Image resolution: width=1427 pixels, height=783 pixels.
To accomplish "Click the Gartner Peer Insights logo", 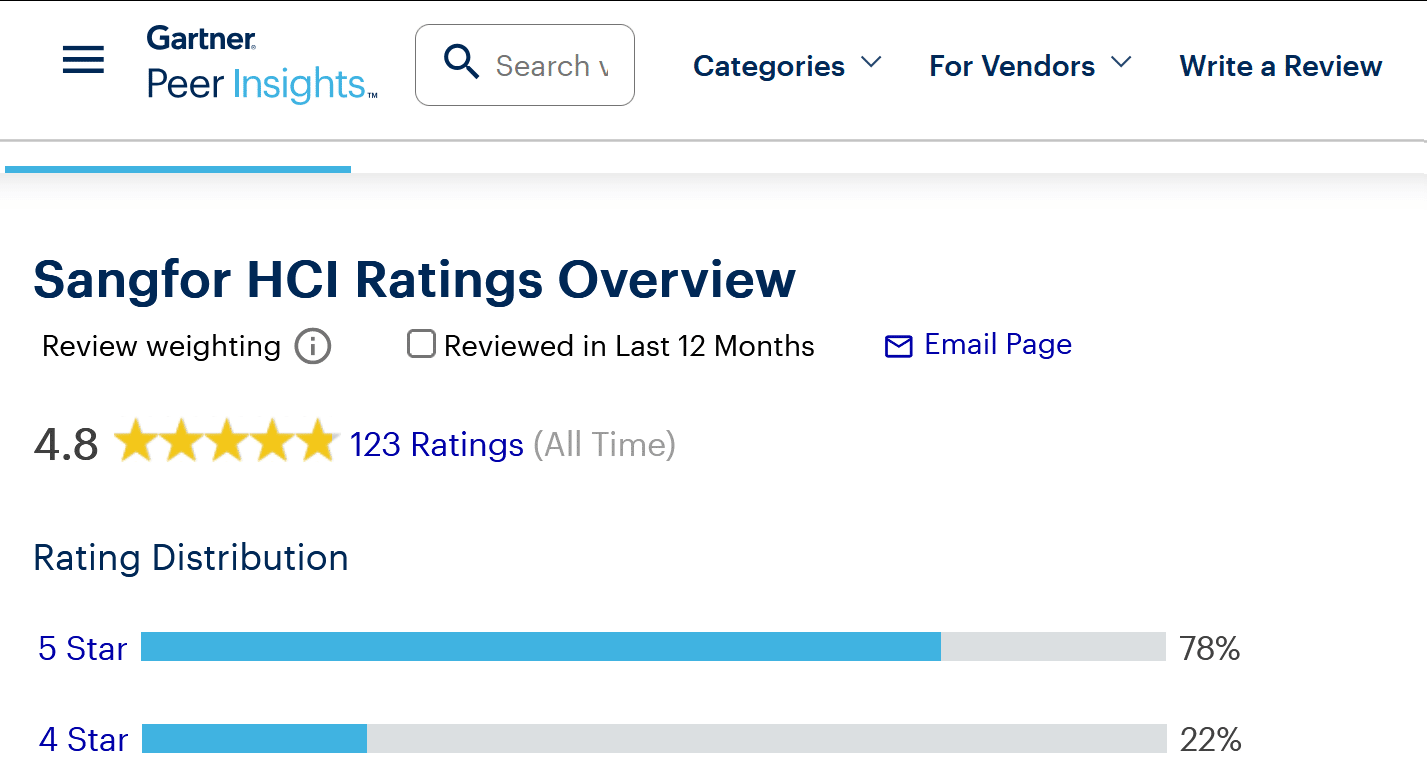I will click(x=262, y=65).
